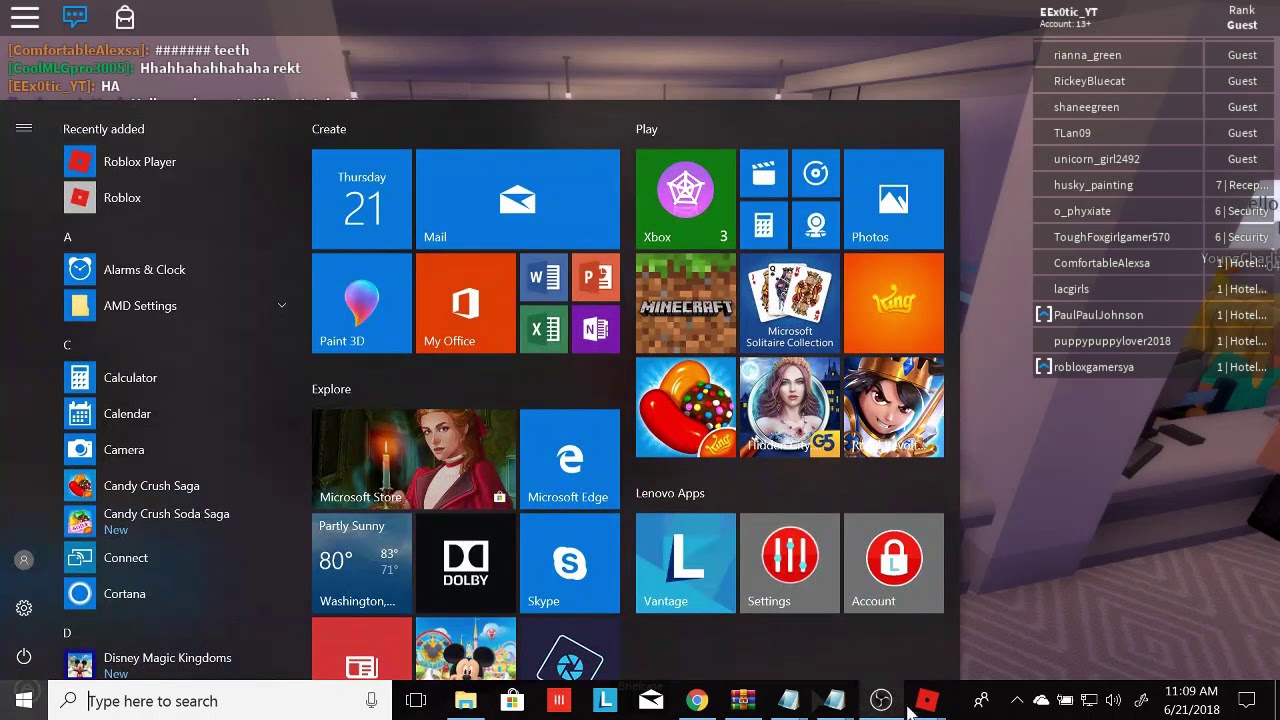The width and height of the screenshot is (1280, 720).
Task: Launch the PowerPoint tile
Action: point(596,277)
